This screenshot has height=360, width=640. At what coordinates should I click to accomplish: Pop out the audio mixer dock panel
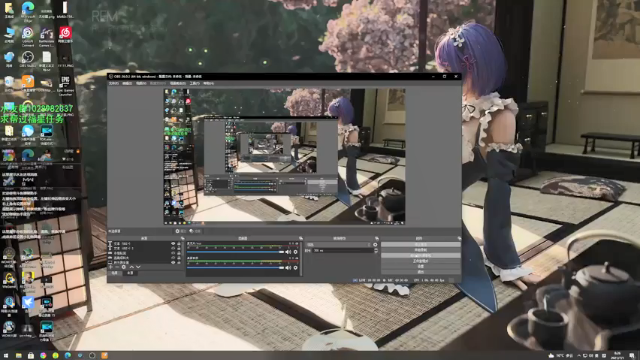tap(301, 238)
